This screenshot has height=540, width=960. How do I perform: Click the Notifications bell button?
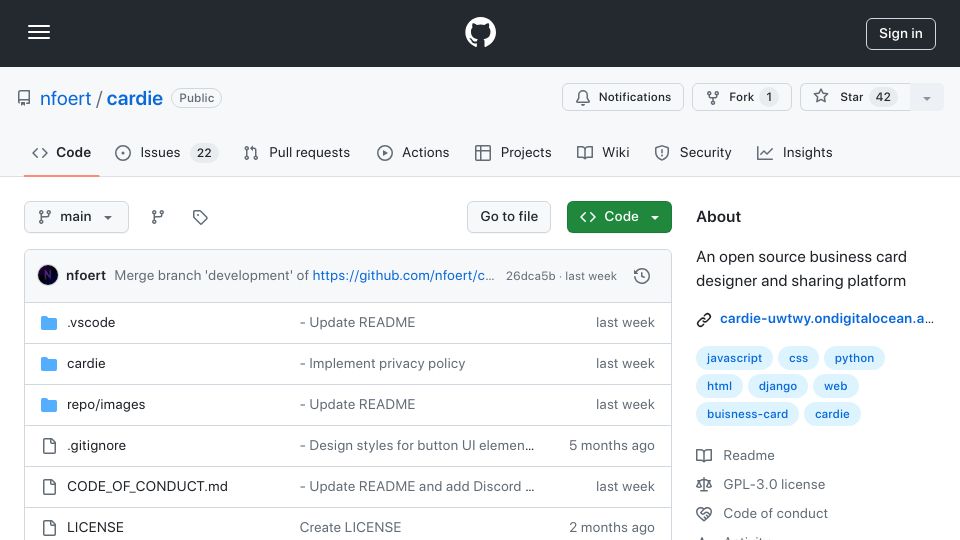coord(623,97)
